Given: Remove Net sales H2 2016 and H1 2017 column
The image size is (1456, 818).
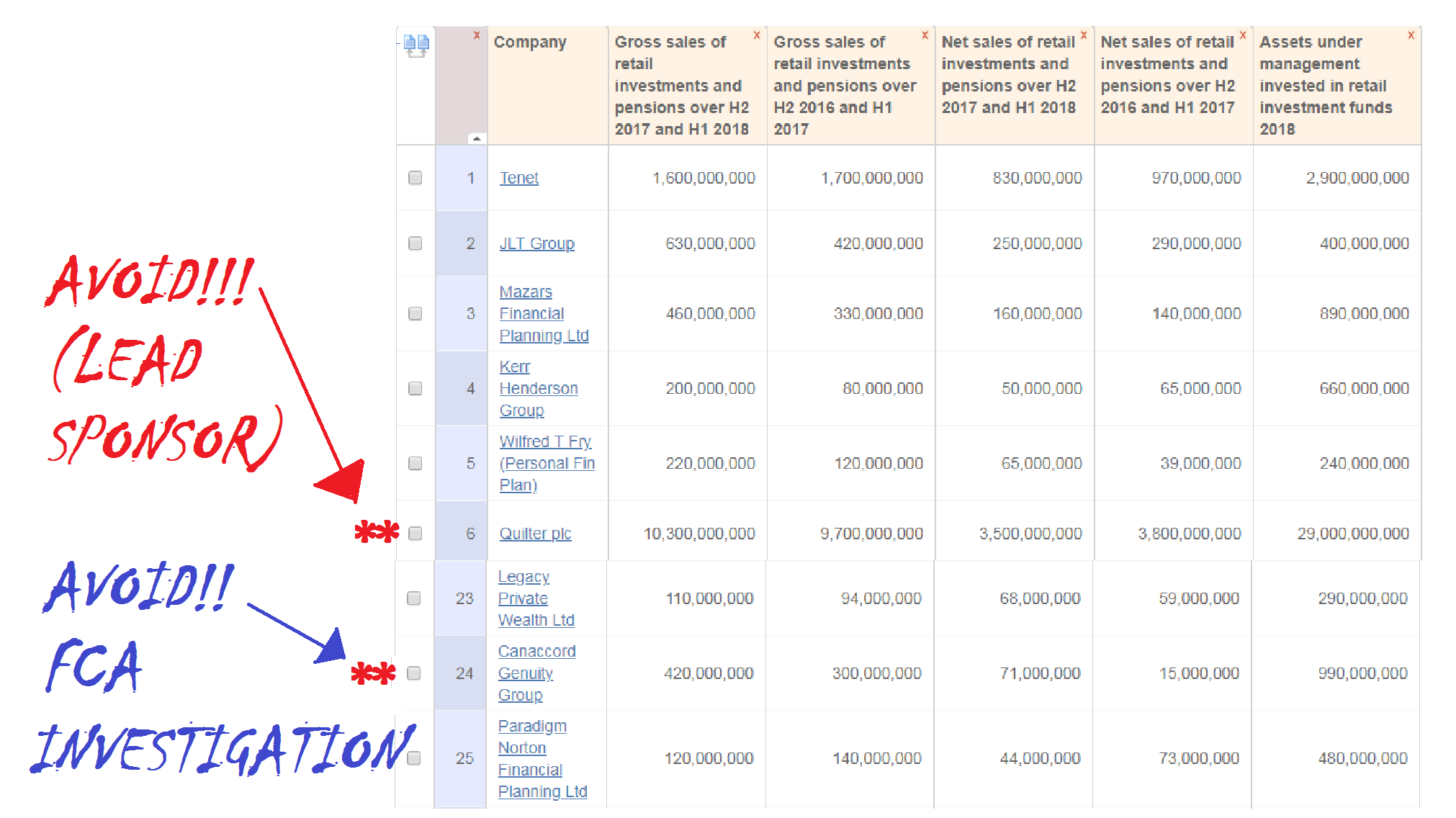Looking at the screenshot, I should (x=1243, y=35).
